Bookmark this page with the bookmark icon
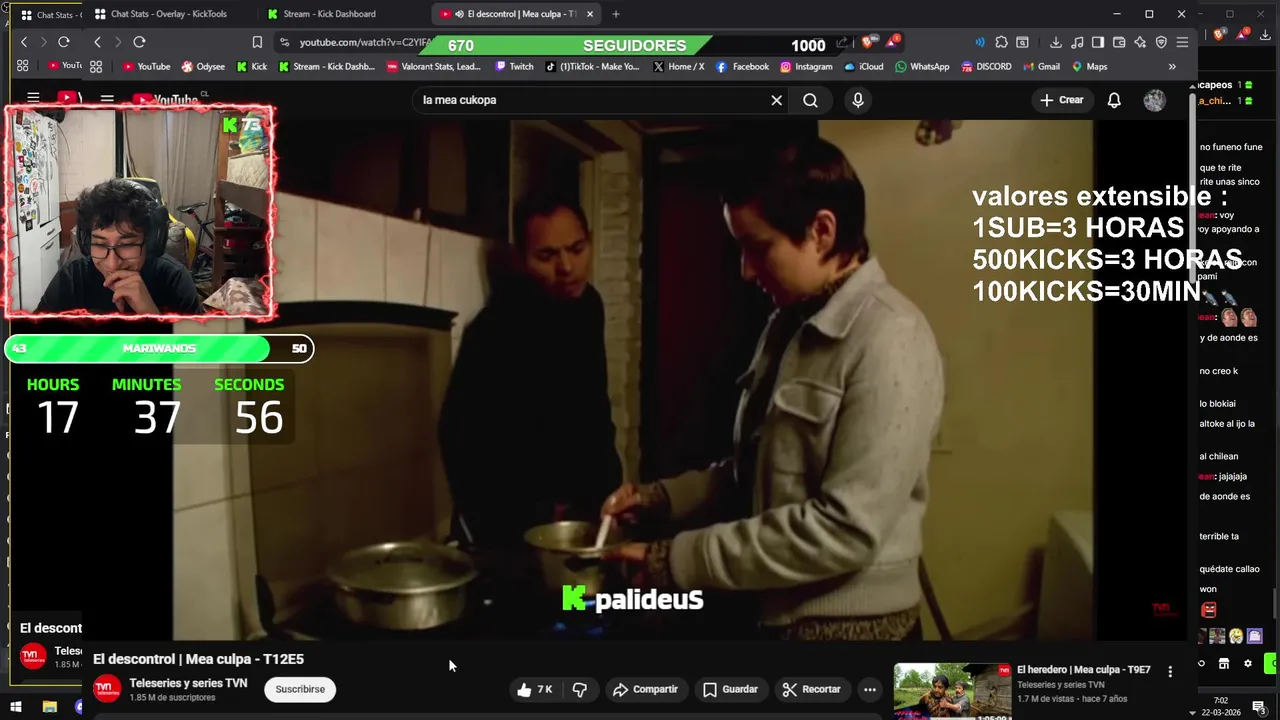 [x=257, y=42]
